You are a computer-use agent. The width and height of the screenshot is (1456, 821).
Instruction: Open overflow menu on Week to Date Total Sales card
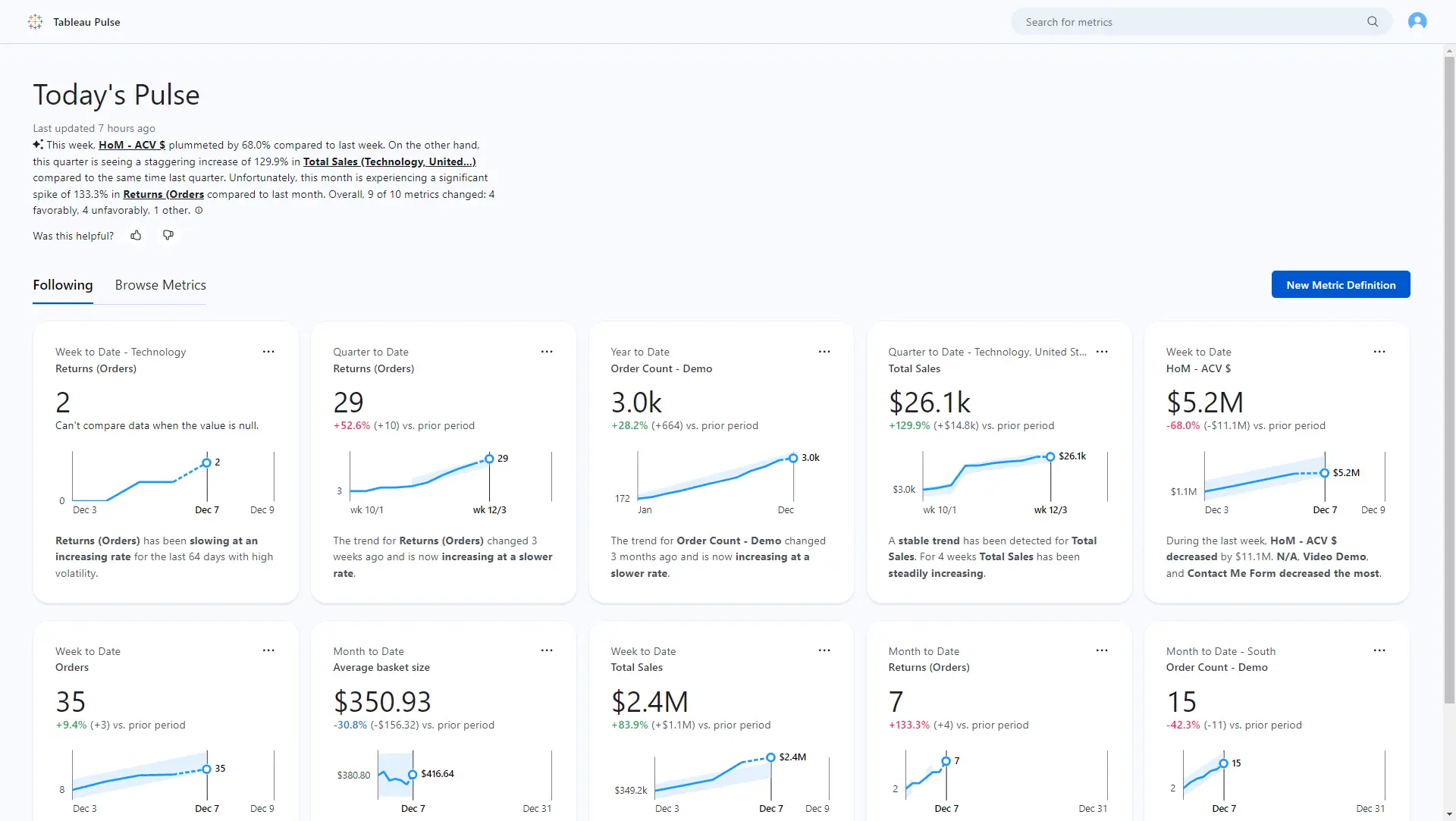(824, 650)
